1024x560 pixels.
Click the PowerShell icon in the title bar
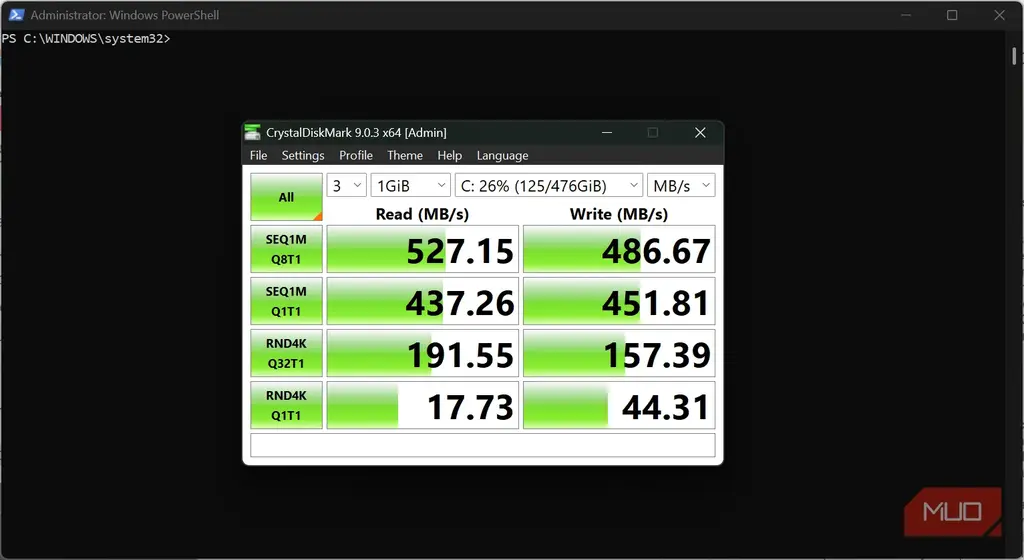16,14
